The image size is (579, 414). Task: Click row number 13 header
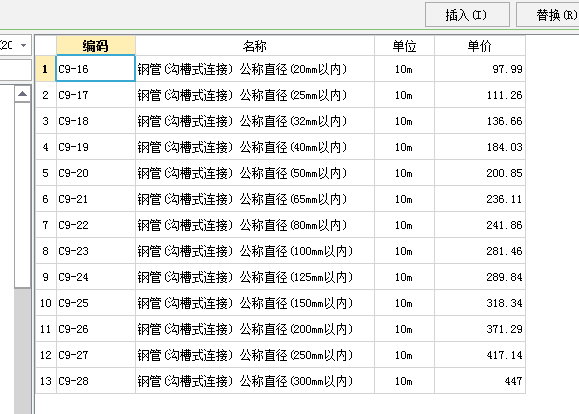[x=45, y=381]
